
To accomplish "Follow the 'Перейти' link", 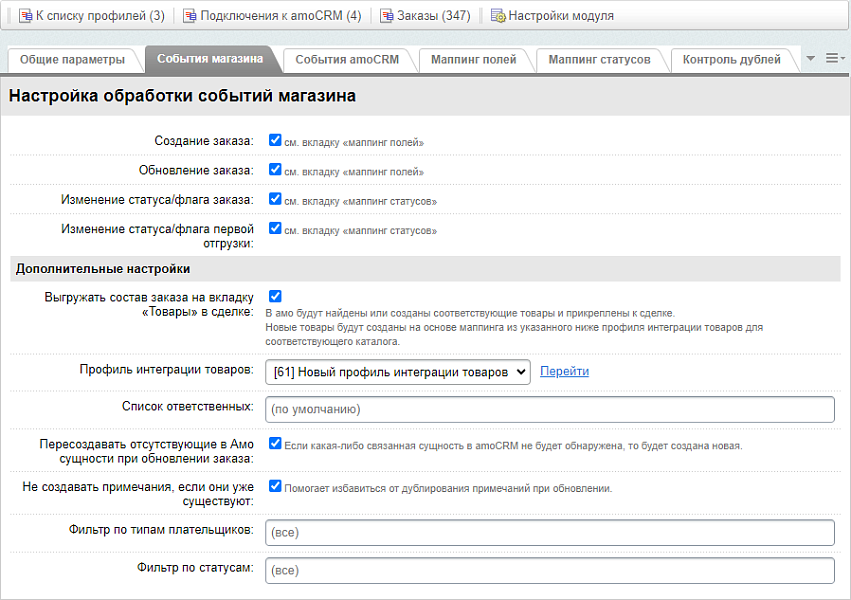I will click(564, 371).
